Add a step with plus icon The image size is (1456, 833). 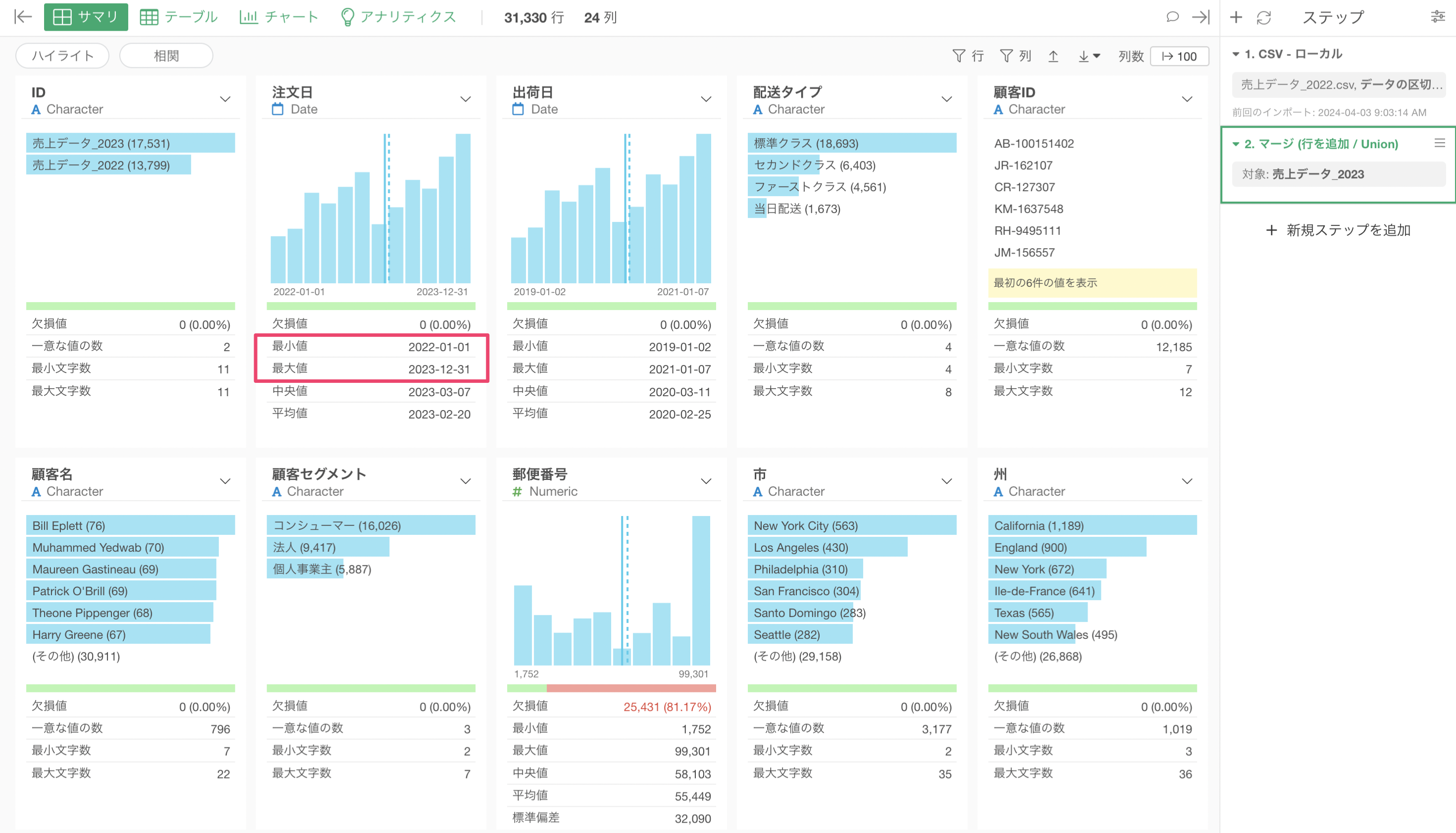[x=1236, y=17]
